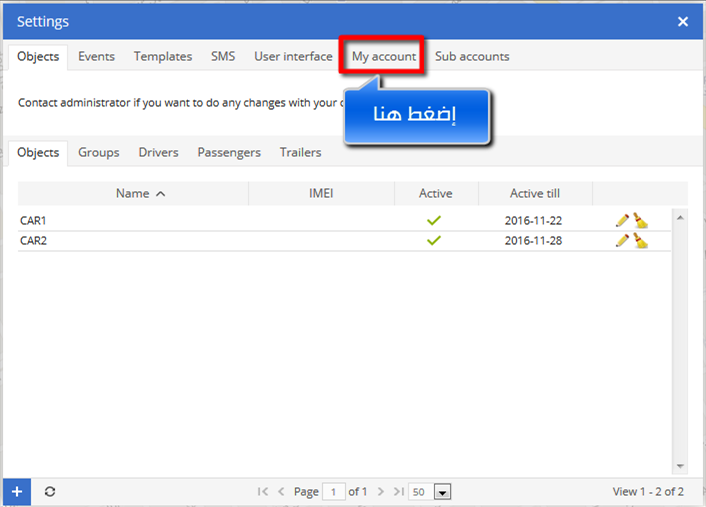706x507 pixels.
Task: Switch to the Events tab
Action: 96,57
